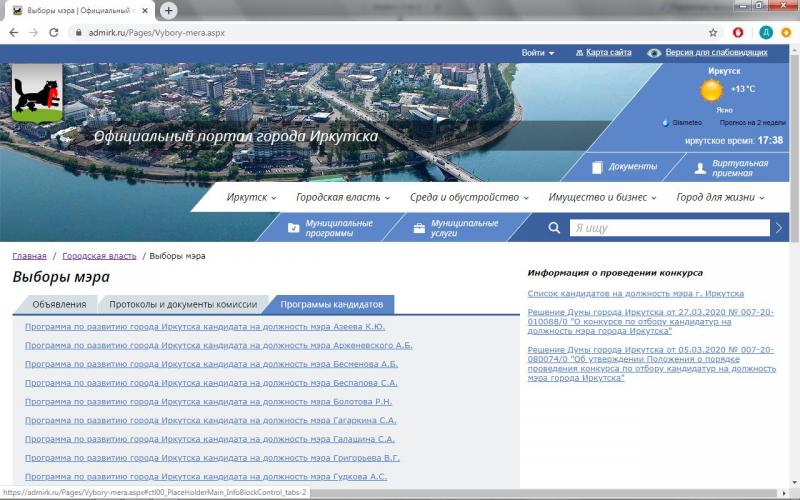Expand the Войти dropdown
The width and height of the screenshot is (800, 500).
[x=538, y=53]
